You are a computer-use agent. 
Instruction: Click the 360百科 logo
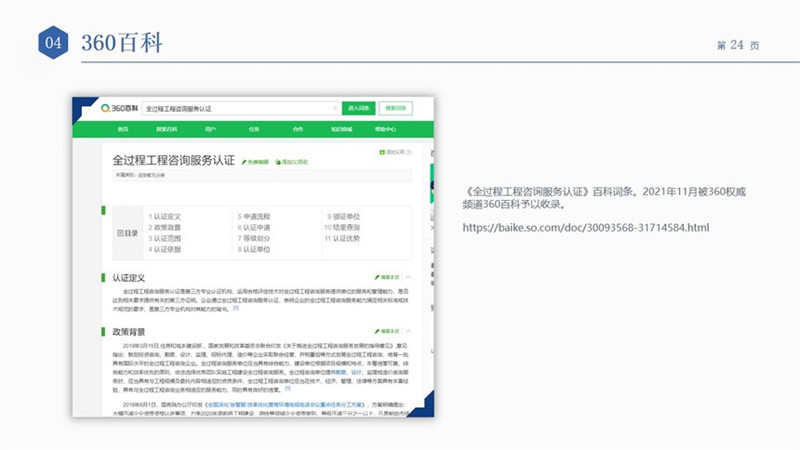click(119, 108)
